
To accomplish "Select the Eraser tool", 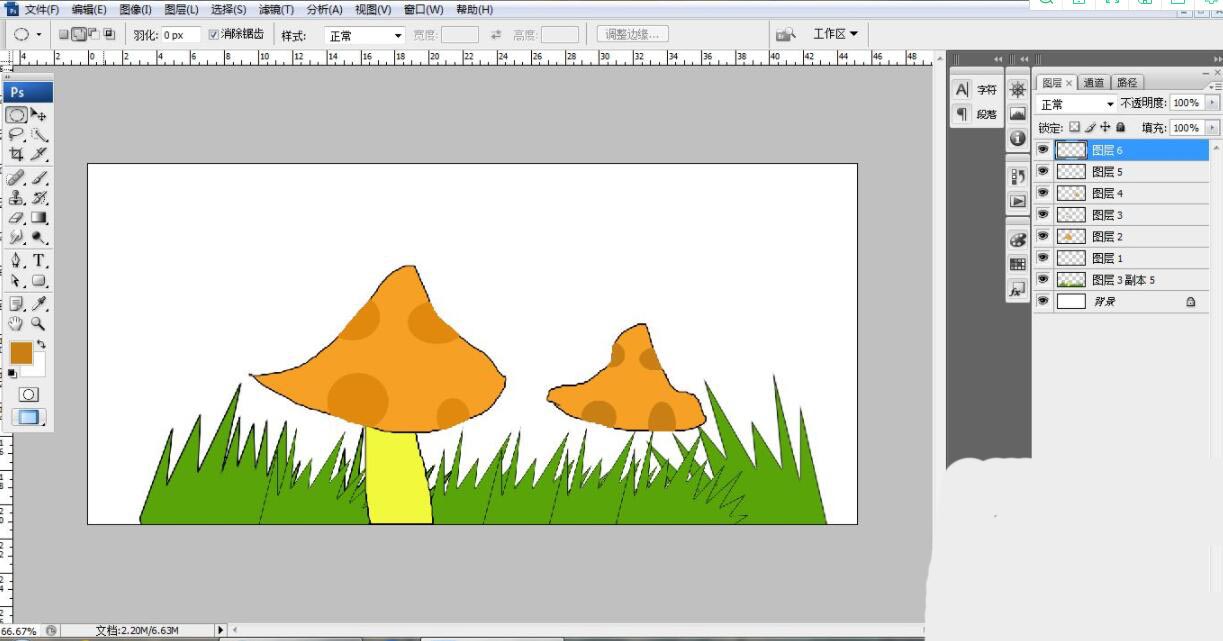I will coord(17,217).
